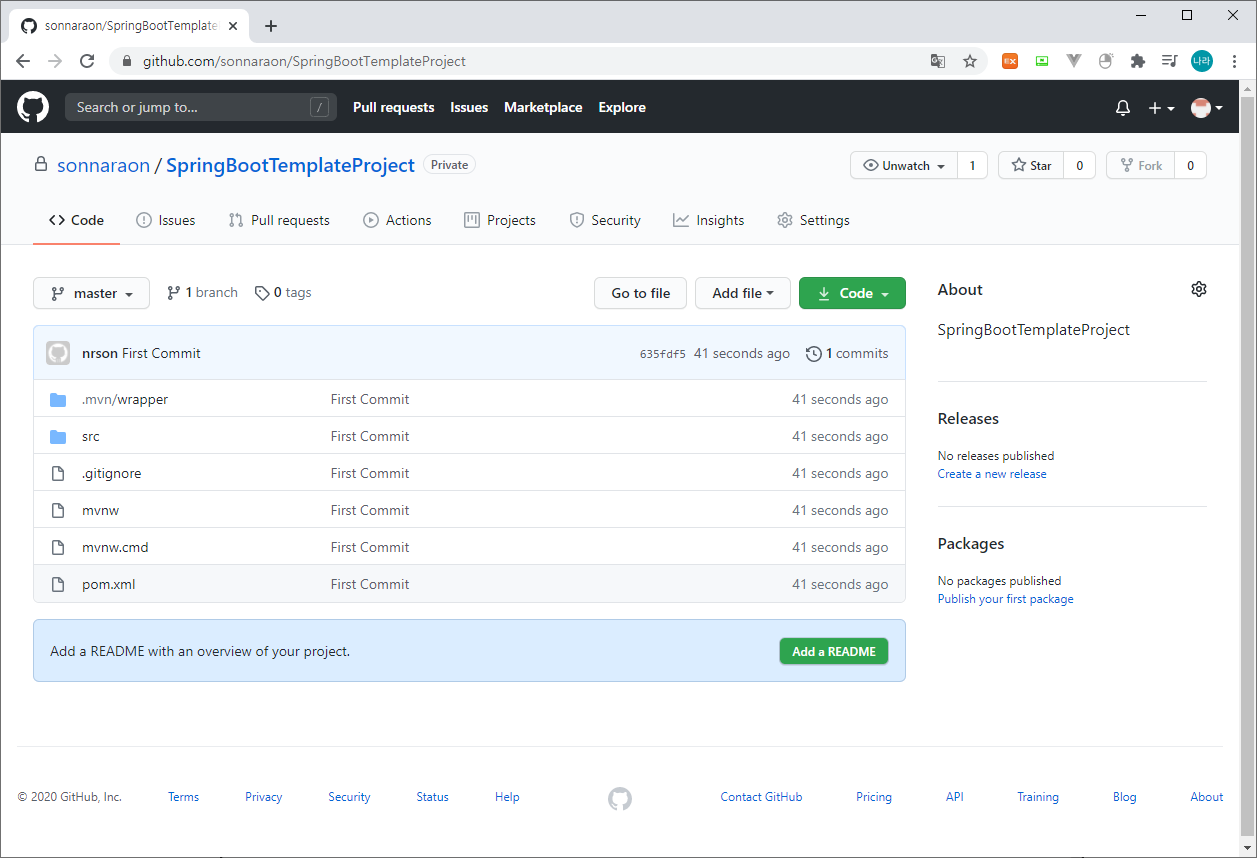Click Explore in the top navigation
Screen dimensions: 1257x858
coord(622,107)
